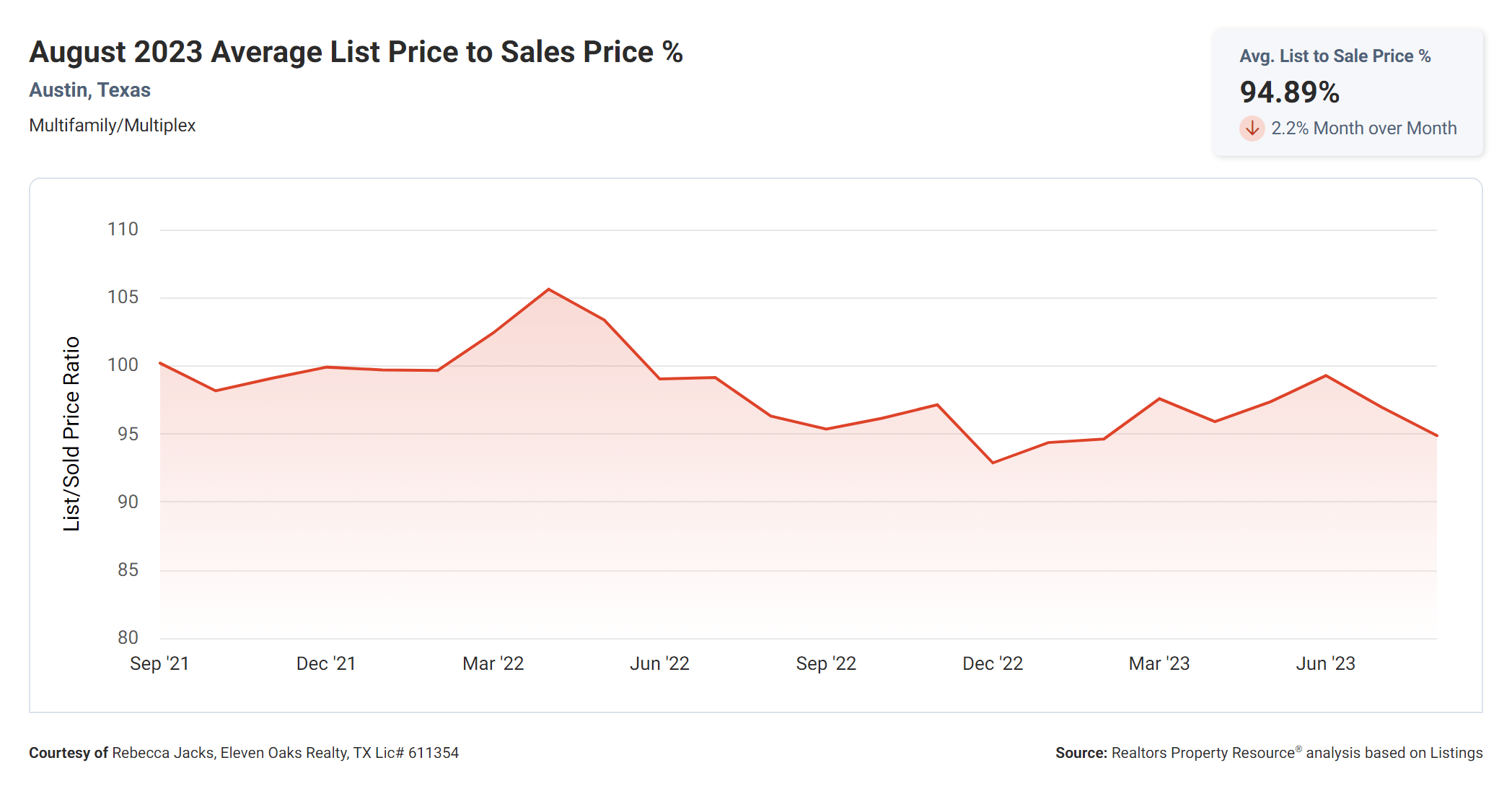The image size is (1512, 794).
Task: Click the Sep '21 x-axis label
Action: point(159,663)
